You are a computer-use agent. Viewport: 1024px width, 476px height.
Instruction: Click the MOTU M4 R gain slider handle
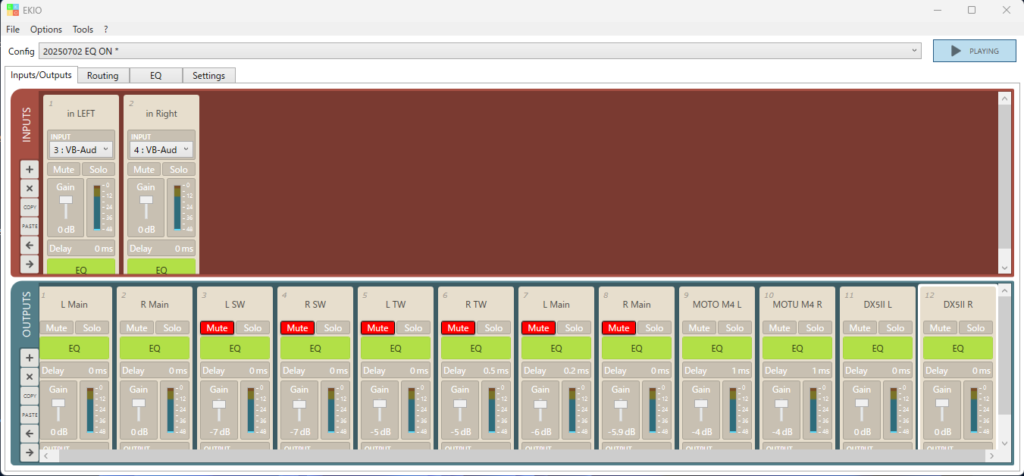point(781,403)
